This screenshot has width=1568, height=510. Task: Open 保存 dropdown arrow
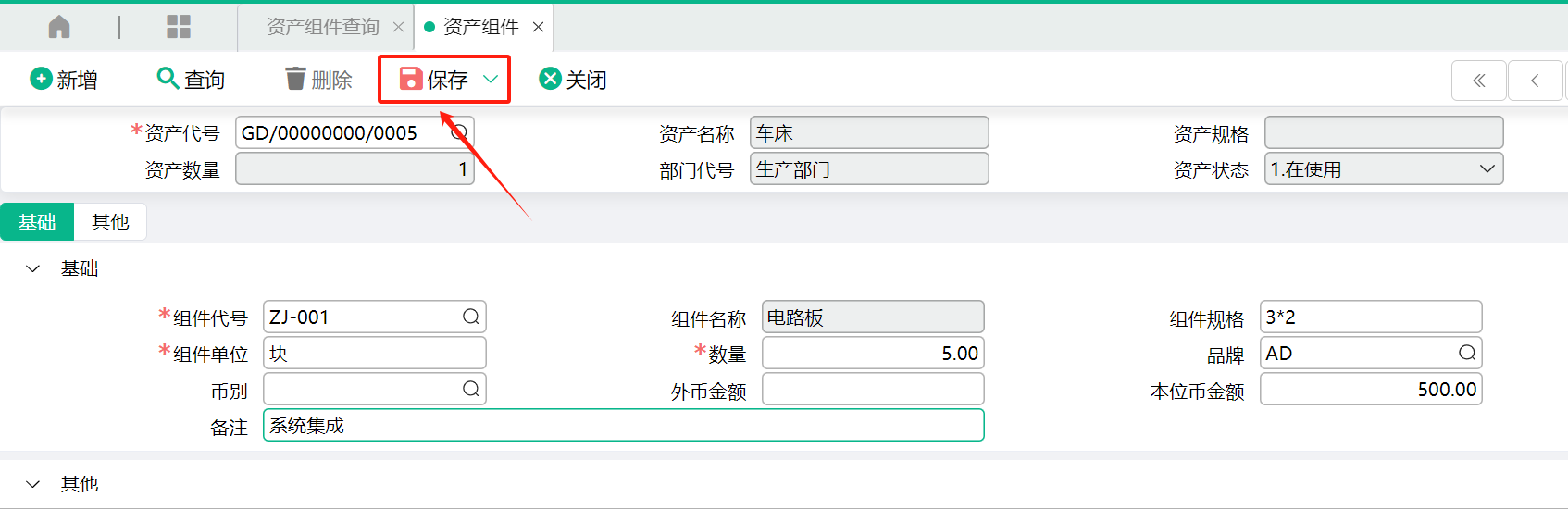(492, 79)
